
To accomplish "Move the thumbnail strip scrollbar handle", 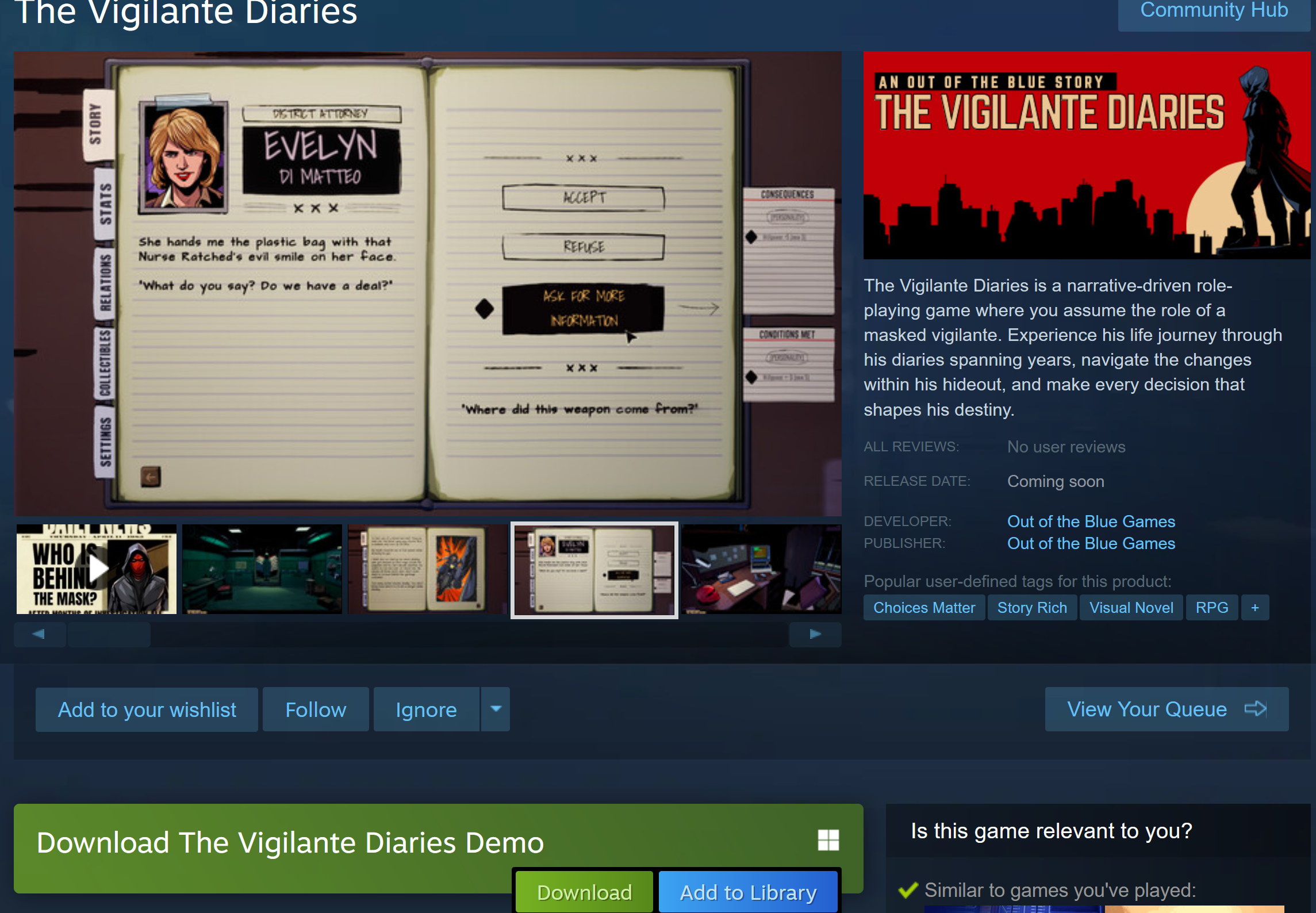I will click(109, 634).
